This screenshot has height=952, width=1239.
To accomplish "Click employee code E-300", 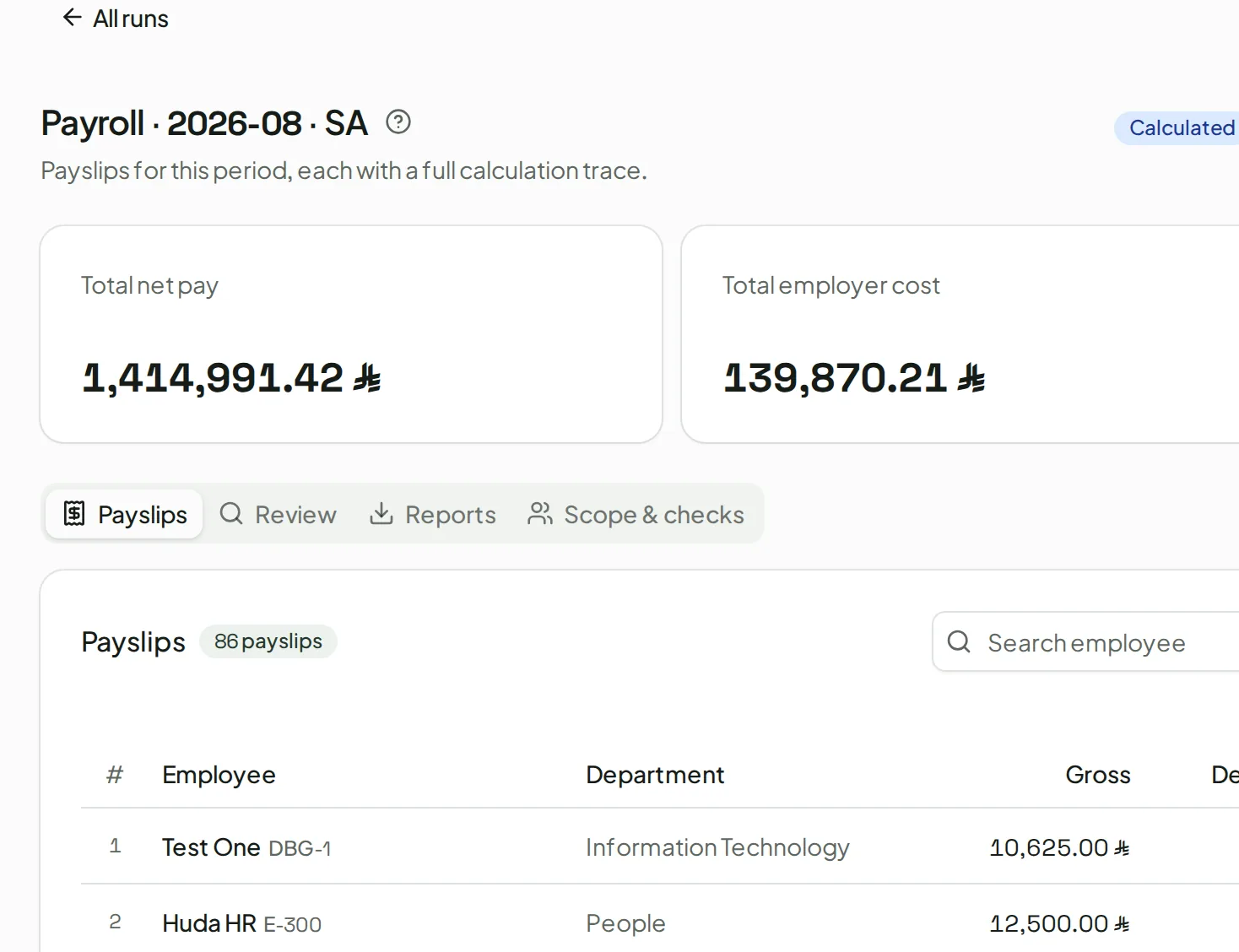I will tap(293, 924).
